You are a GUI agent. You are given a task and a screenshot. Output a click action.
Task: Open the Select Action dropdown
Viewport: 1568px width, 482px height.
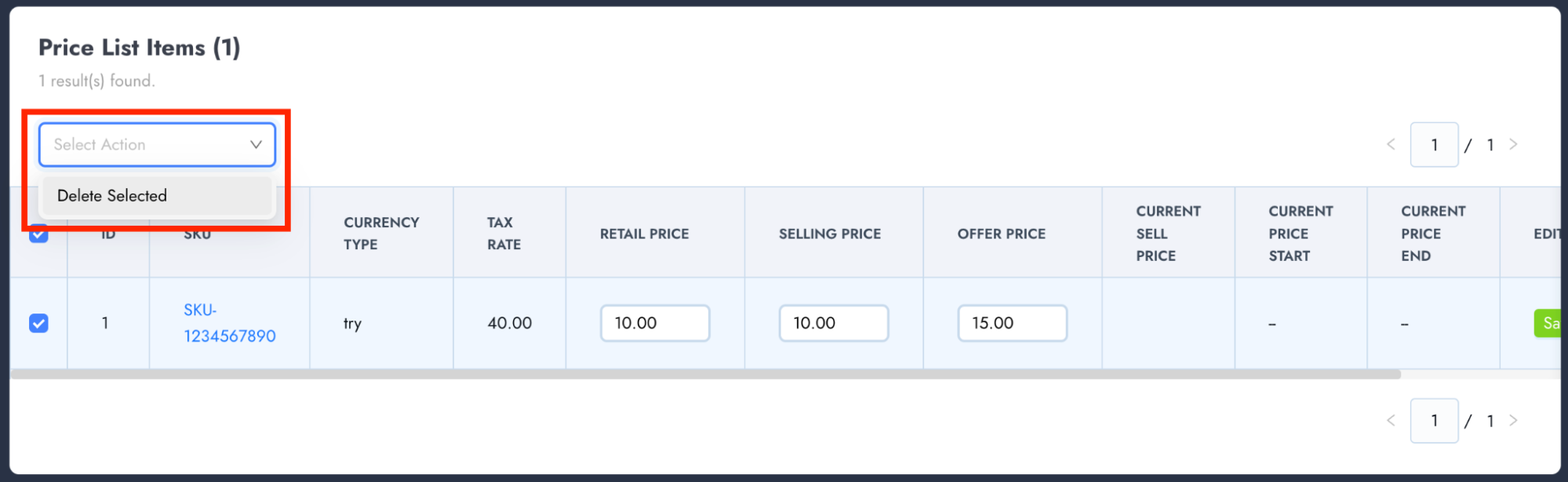click(149, 145)
